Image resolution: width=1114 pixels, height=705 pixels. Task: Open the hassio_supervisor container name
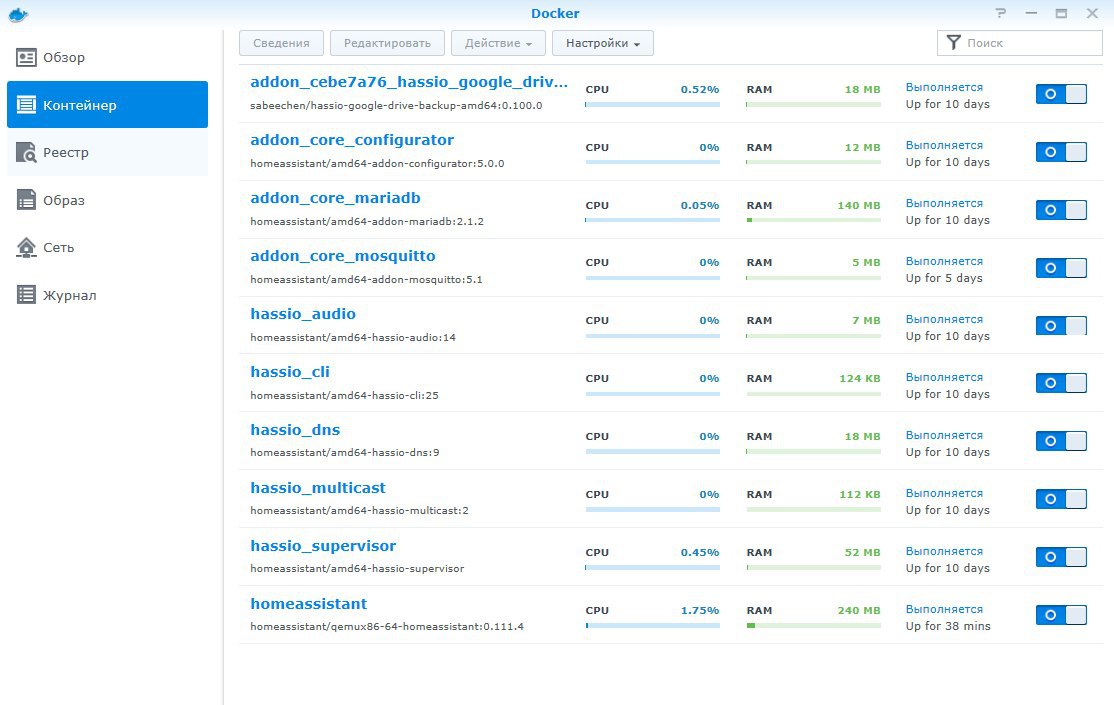[x=323, y=546]
